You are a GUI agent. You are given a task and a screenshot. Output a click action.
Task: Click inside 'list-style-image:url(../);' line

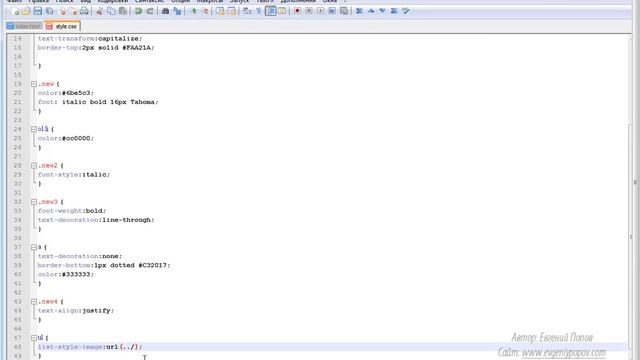[x=90, y=347]
